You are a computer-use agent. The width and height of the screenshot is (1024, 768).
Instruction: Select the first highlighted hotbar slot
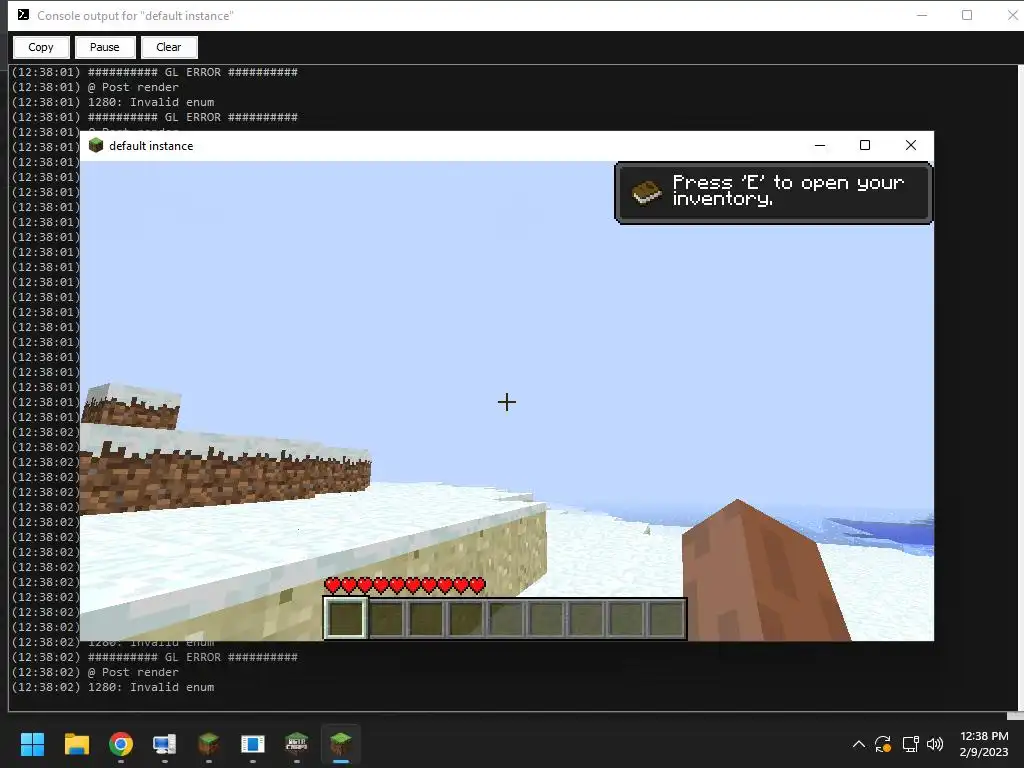[346, 618]
